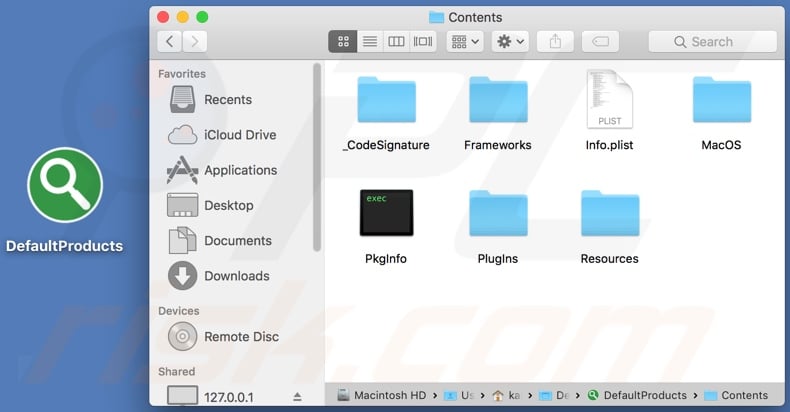Click into the Search field
790x412 pixels.
712,41
